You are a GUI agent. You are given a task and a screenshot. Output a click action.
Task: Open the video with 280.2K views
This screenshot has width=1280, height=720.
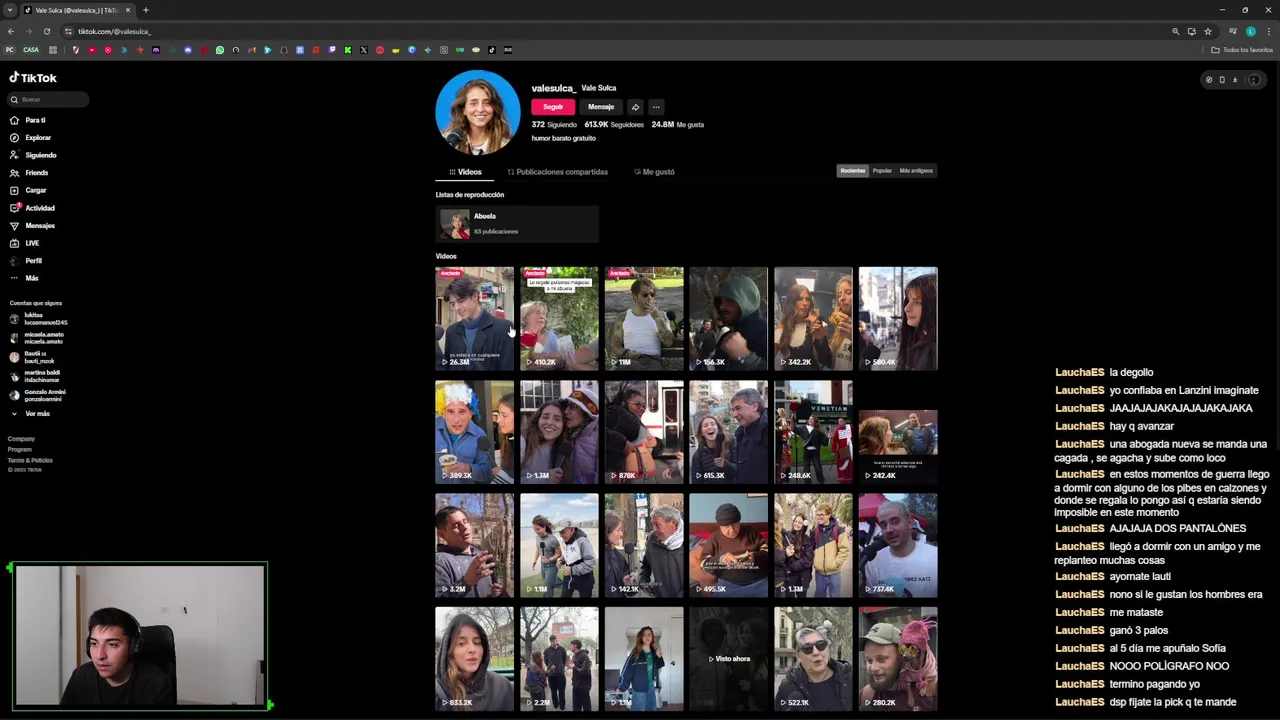[898, 659]
